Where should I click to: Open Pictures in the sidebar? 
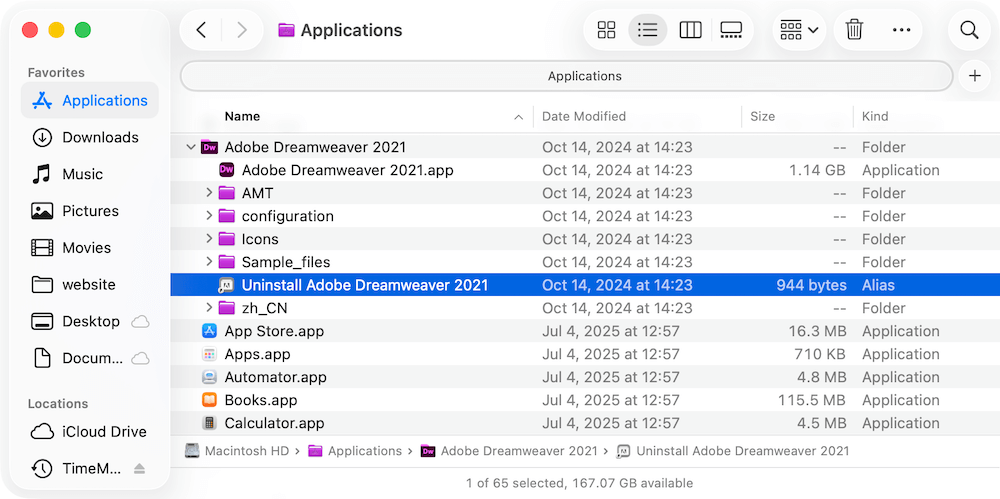(x=90, y=211)
